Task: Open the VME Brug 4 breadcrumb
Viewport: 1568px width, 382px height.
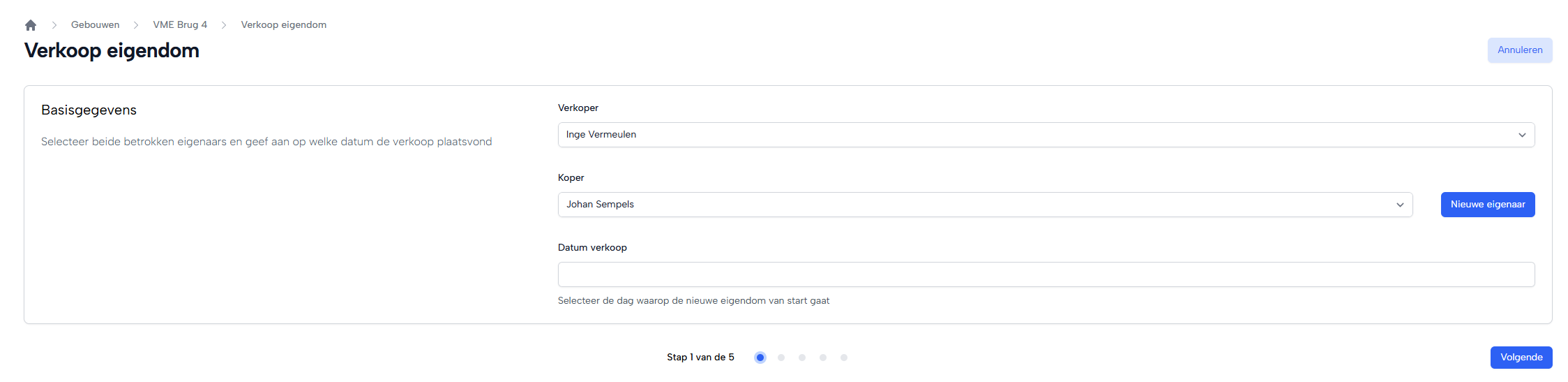Action: point(180,25)
